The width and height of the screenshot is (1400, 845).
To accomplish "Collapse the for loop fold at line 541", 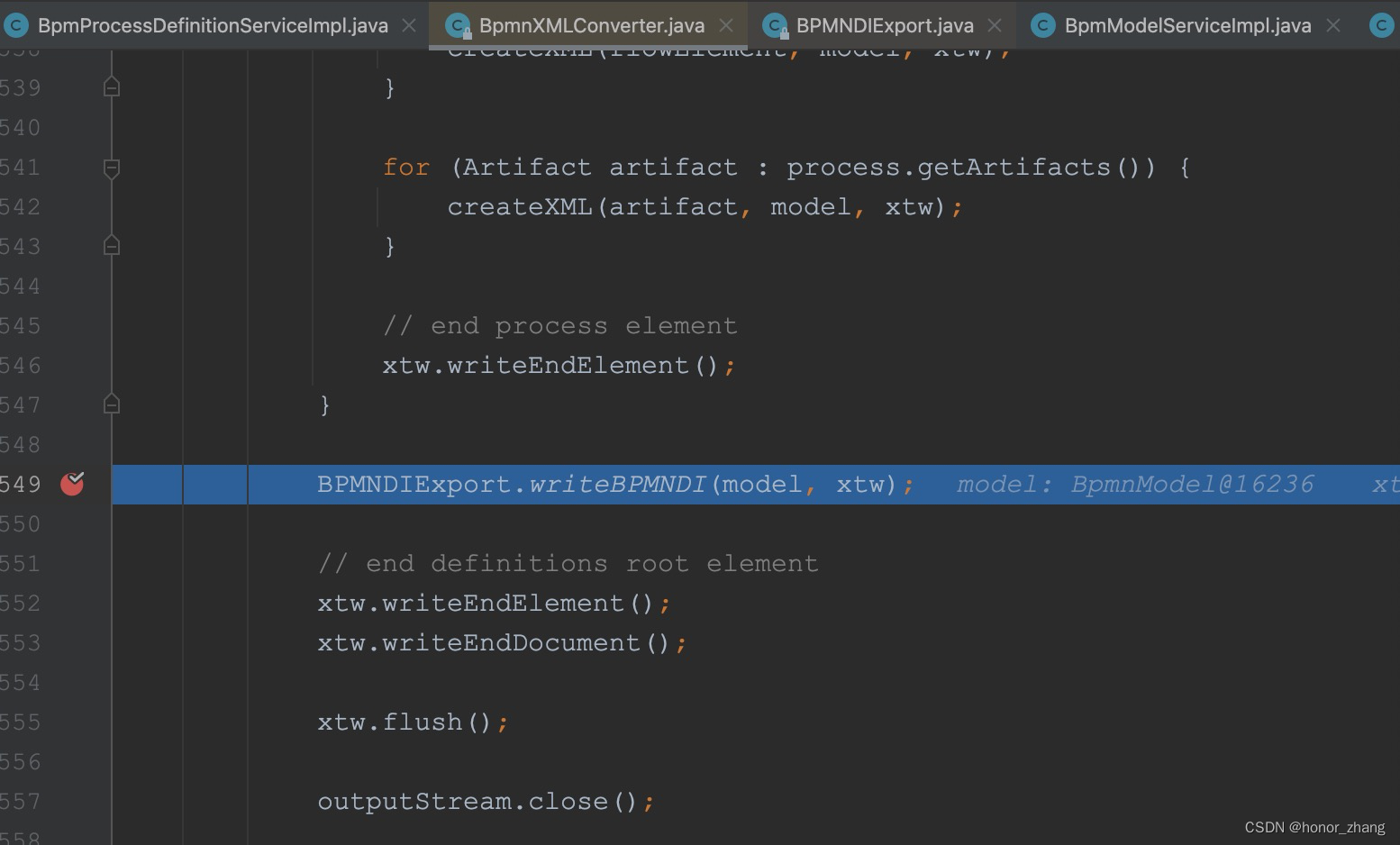I will click(x=111, y=168).
